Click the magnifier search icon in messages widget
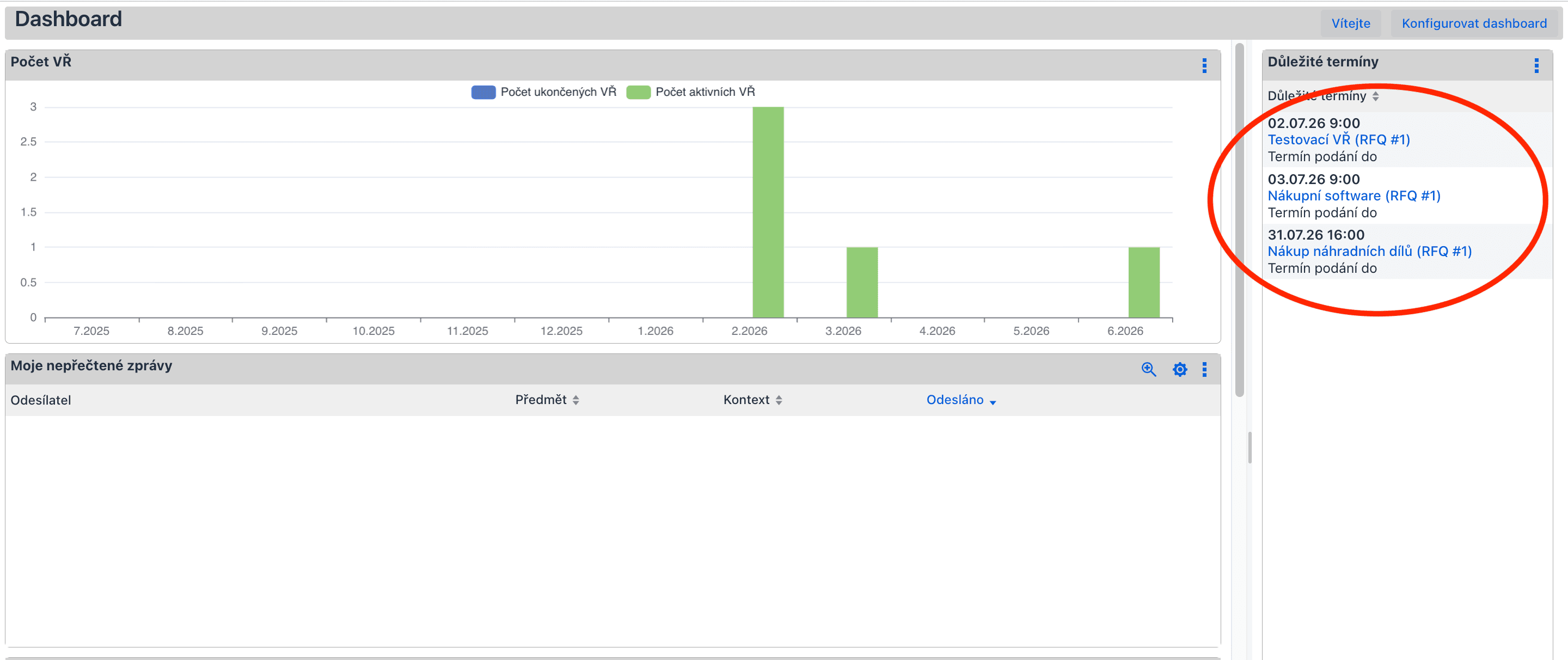 click(x=1149, y=370)
